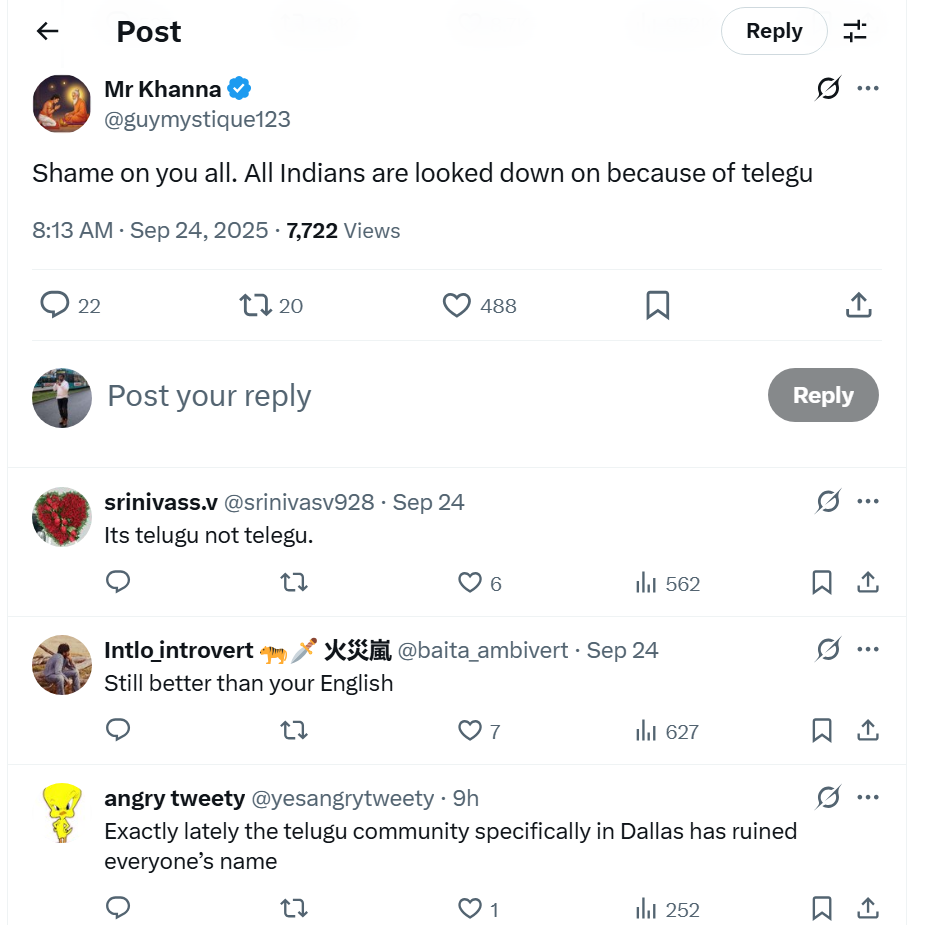Open the @guymystique123 profile handle

(197, 119)
